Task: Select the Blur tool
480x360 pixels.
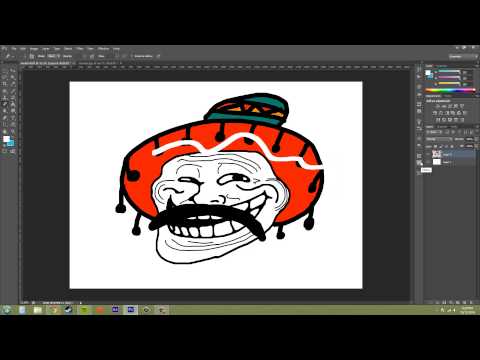Action: [4, 111]
